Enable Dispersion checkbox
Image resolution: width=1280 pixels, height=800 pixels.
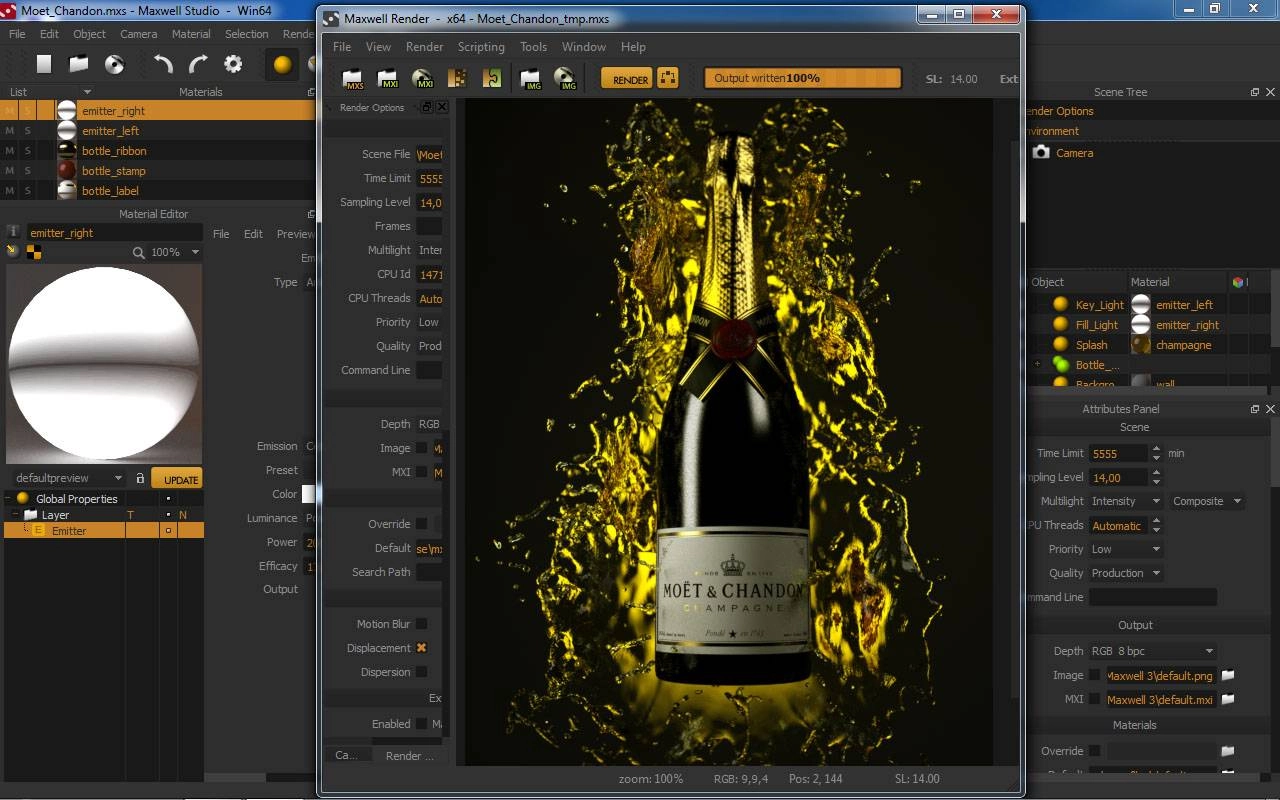pyautogui.click(x=422, y=672)
